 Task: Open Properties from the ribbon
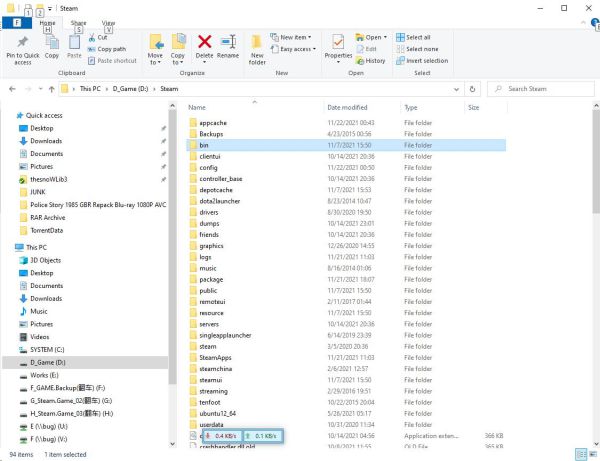click(338, 46)
